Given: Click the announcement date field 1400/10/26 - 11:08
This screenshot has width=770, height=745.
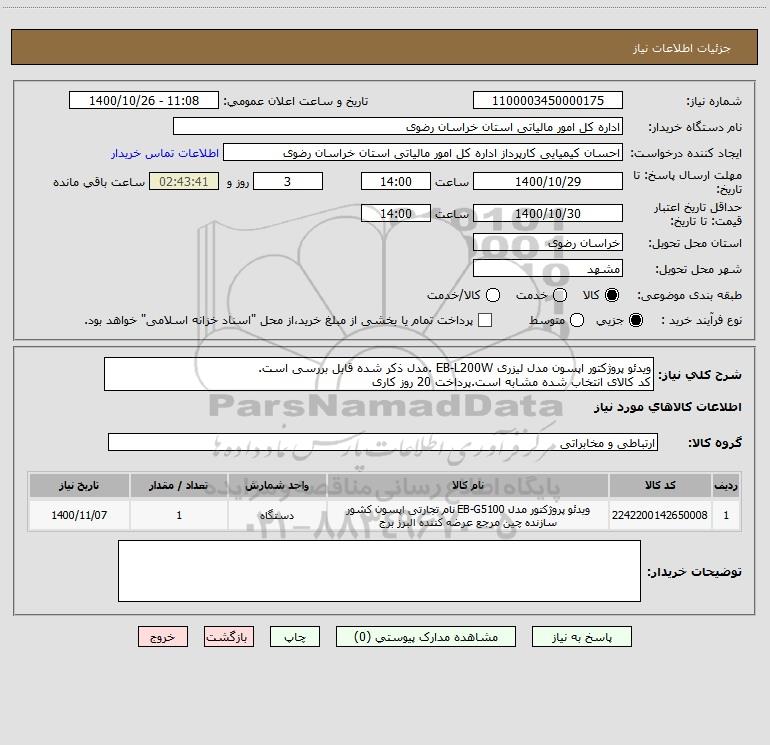Looking at the screenshot, I should point(144,100).
